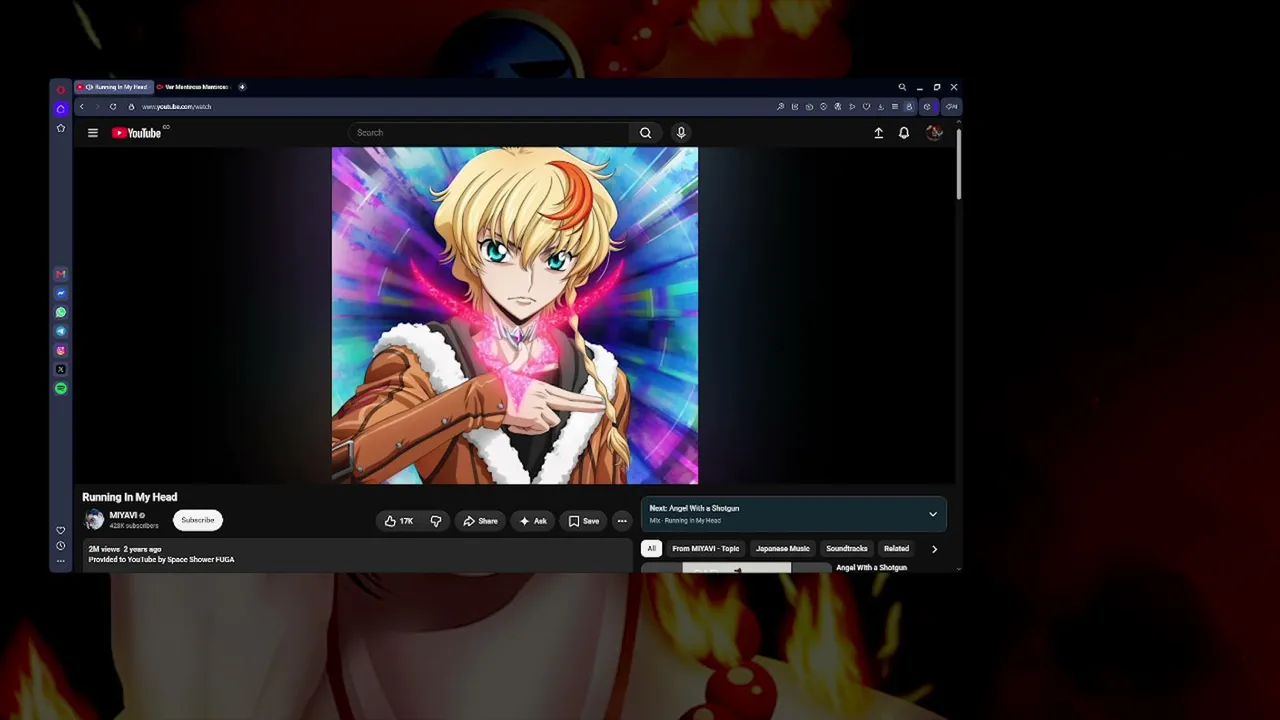
Task: Open a new browser tab
Action: click(x=242, y=87)
